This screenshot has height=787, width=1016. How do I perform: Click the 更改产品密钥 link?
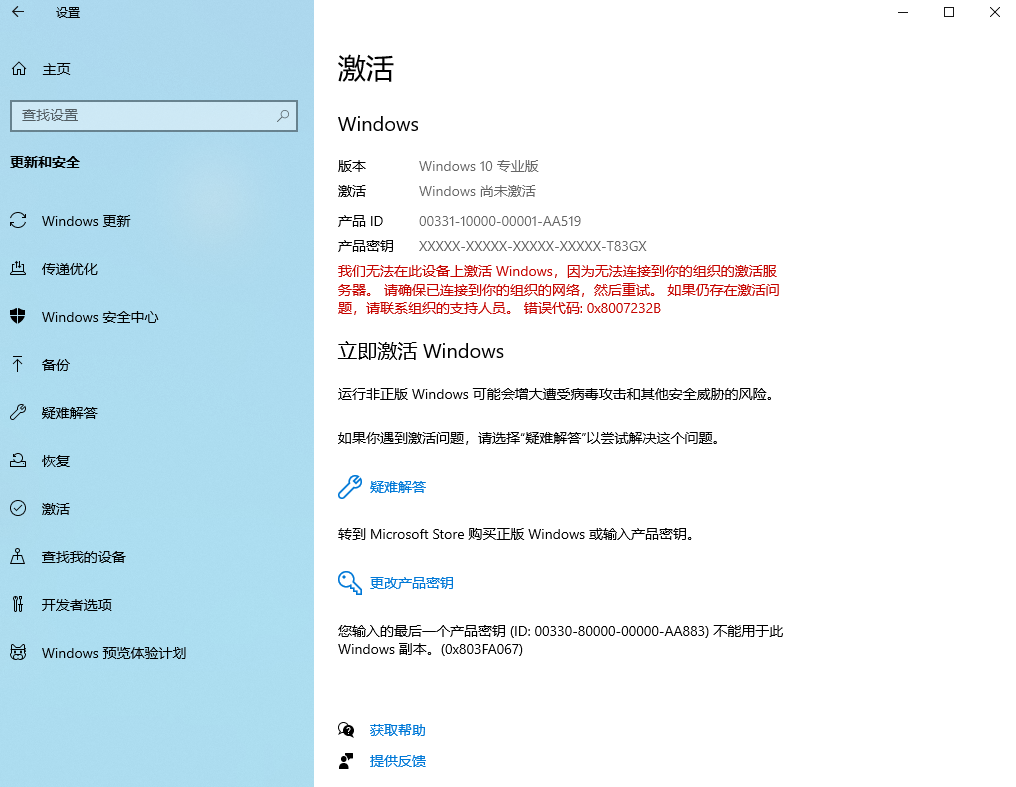coord(411,583)
